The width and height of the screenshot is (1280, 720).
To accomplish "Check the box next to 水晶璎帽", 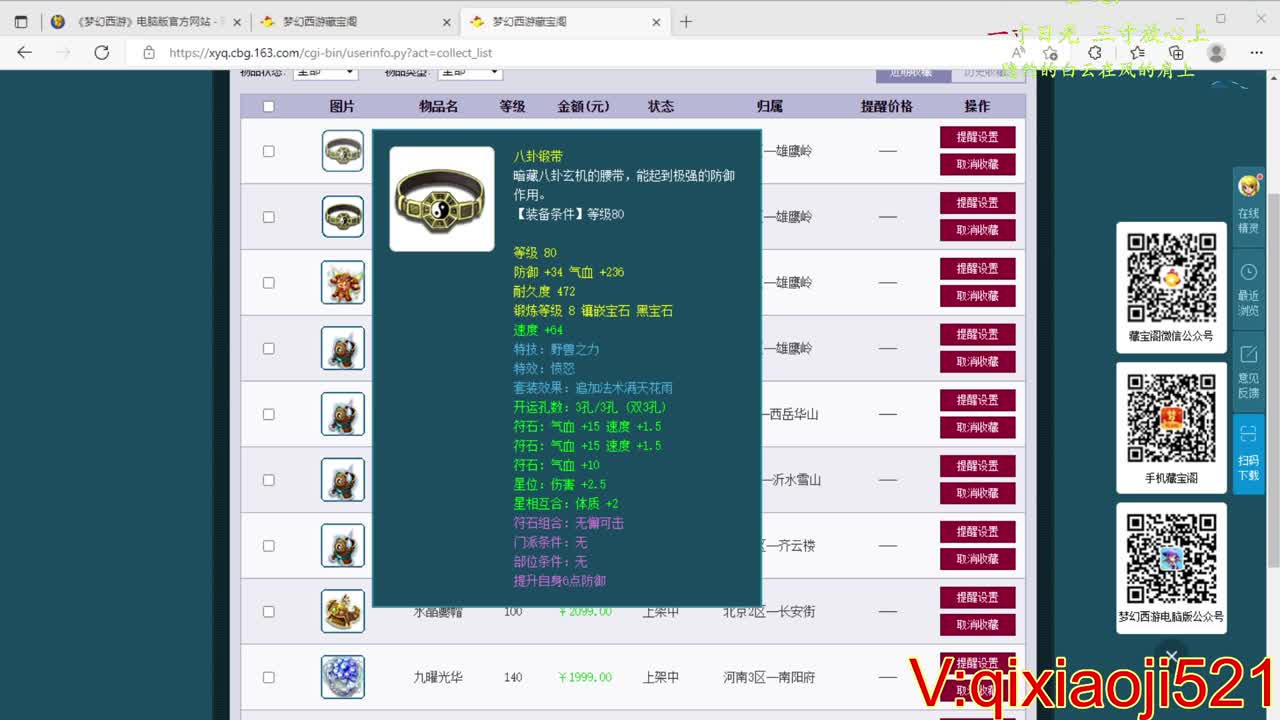I will (268, 611).
